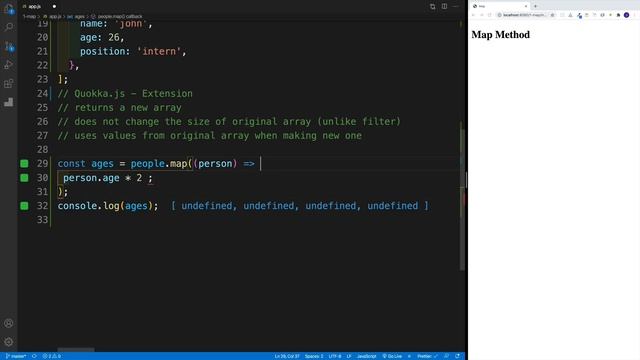Open the people.map() callback breadcrumb
The height and width of the screenshot is (360, 640).
pyautogui.click(x=117, y=17)
